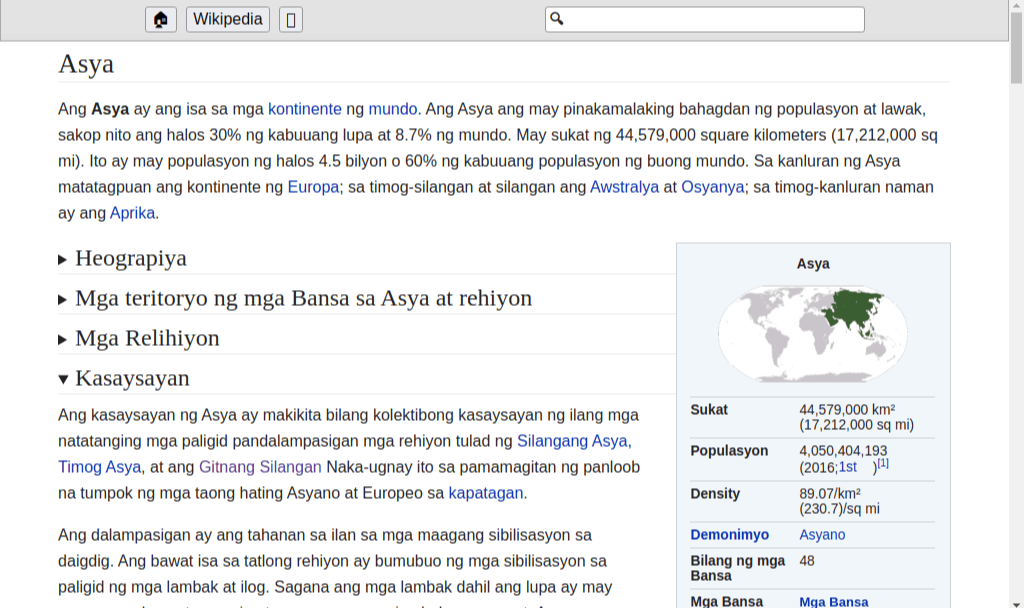
Task: Click the unlabeled button next to Wikipedia
Action: [x=291, y=19]
